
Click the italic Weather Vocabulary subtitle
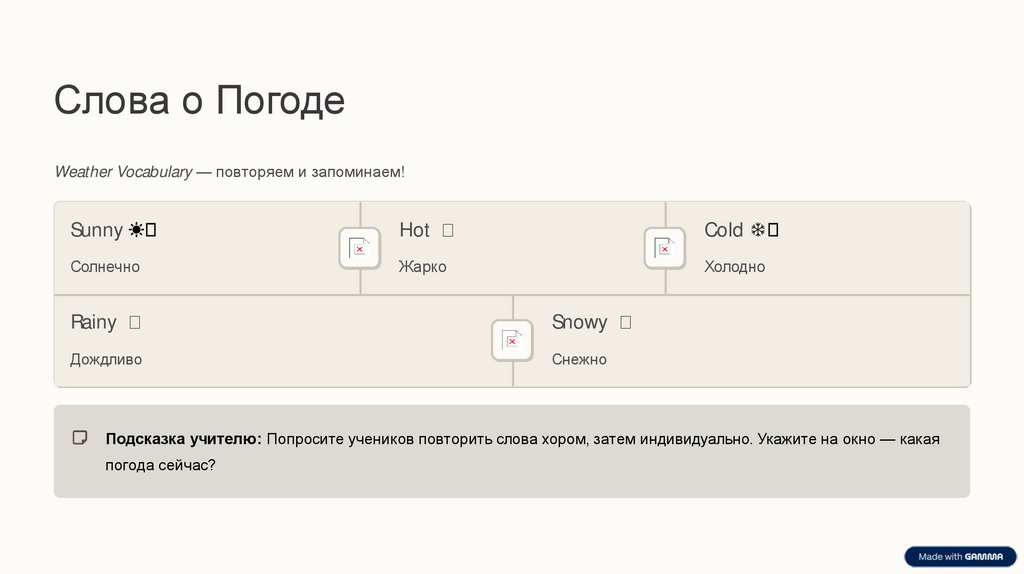[x=123, y=172]
